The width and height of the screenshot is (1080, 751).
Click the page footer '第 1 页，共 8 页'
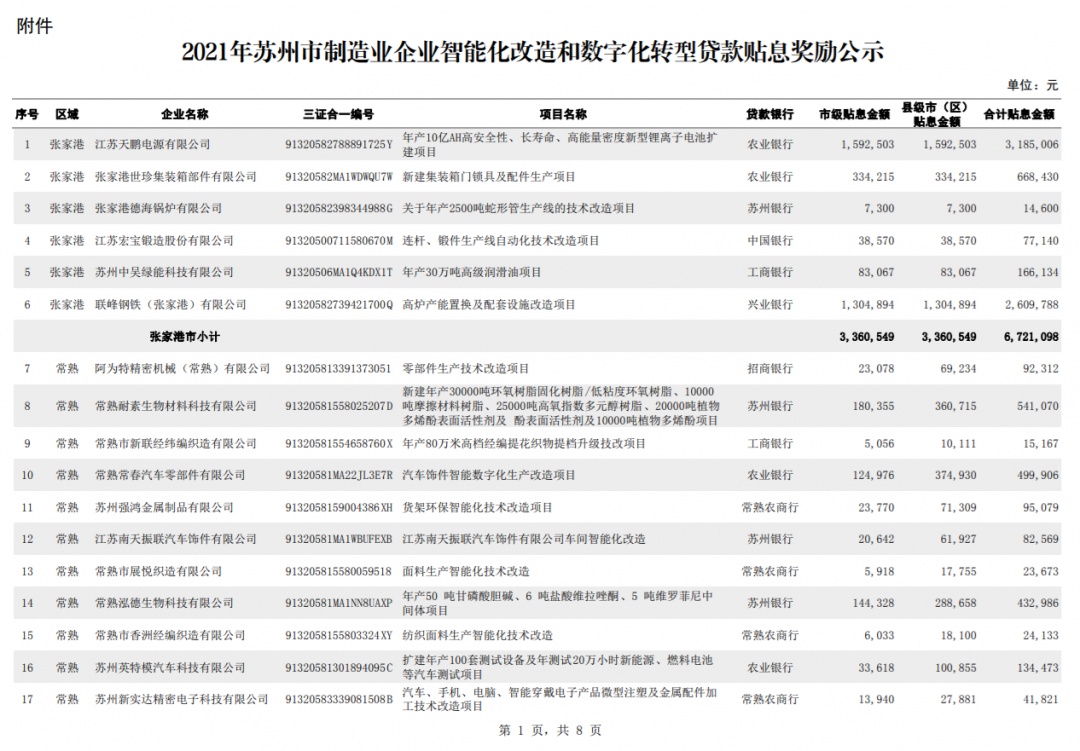coord(550,730)
